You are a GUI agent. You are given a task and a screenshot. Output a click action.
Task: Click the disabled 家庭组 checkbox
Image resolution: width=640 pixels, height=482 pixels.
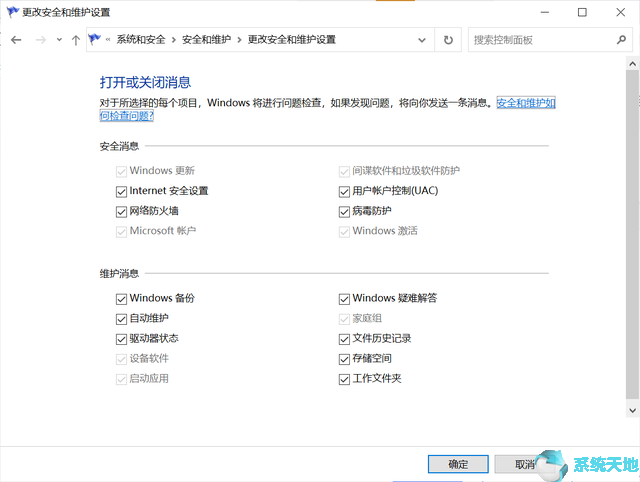(x=344, y=319)
